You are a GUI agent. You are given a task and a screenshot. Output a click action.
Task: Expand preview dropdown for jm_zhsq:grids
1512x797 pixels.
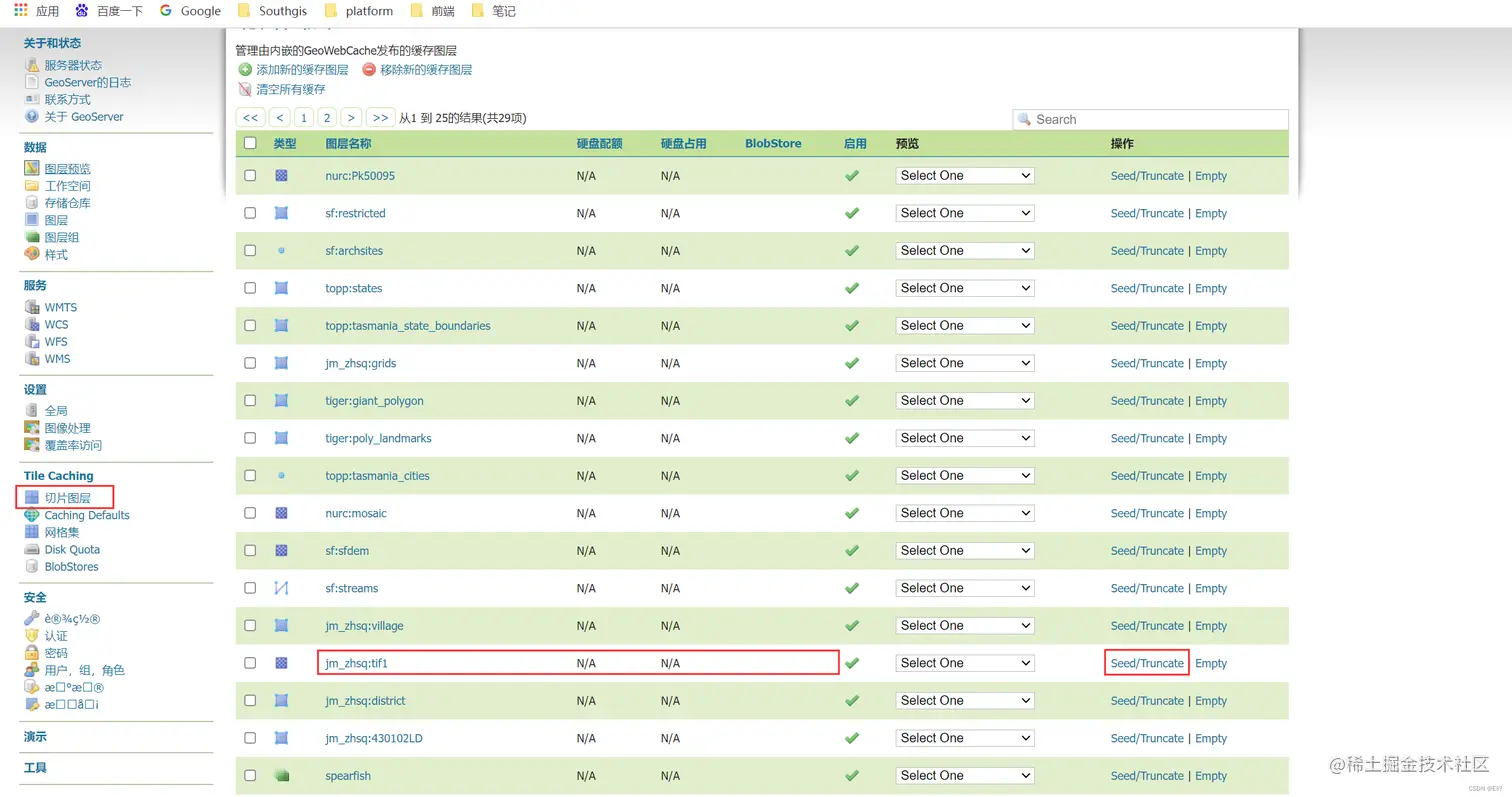click(x=964, y=363)
